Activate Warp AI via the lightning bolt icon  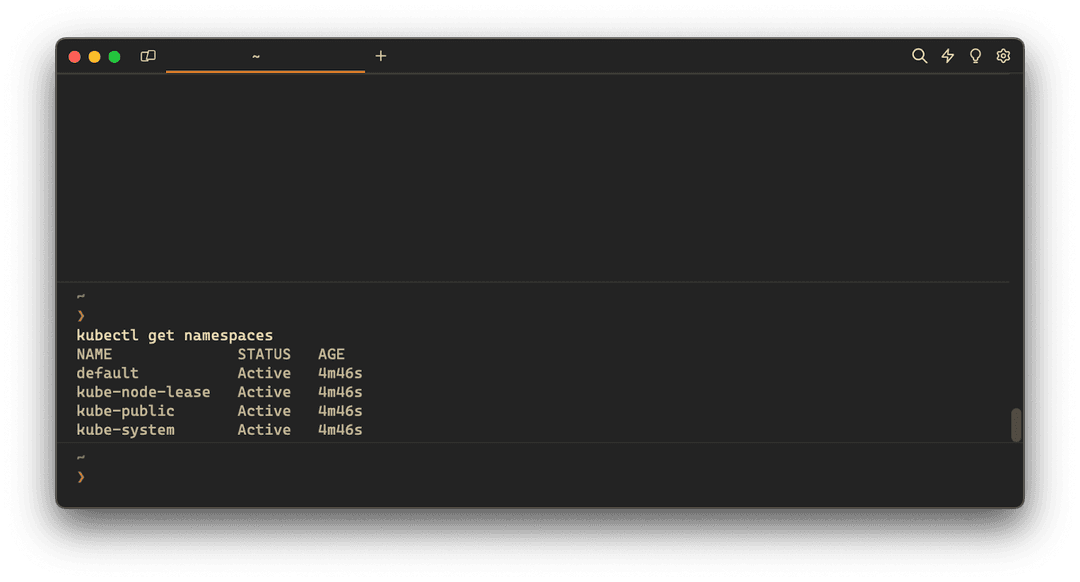948,56
